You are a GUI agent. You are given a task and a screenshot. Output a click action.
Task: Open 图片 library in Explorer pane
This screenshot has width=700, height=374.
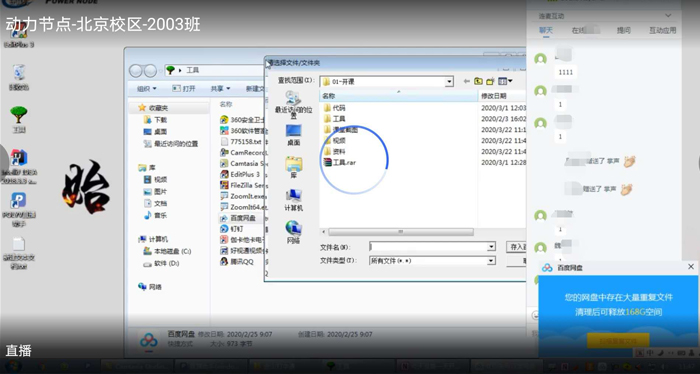coord(155,191)
